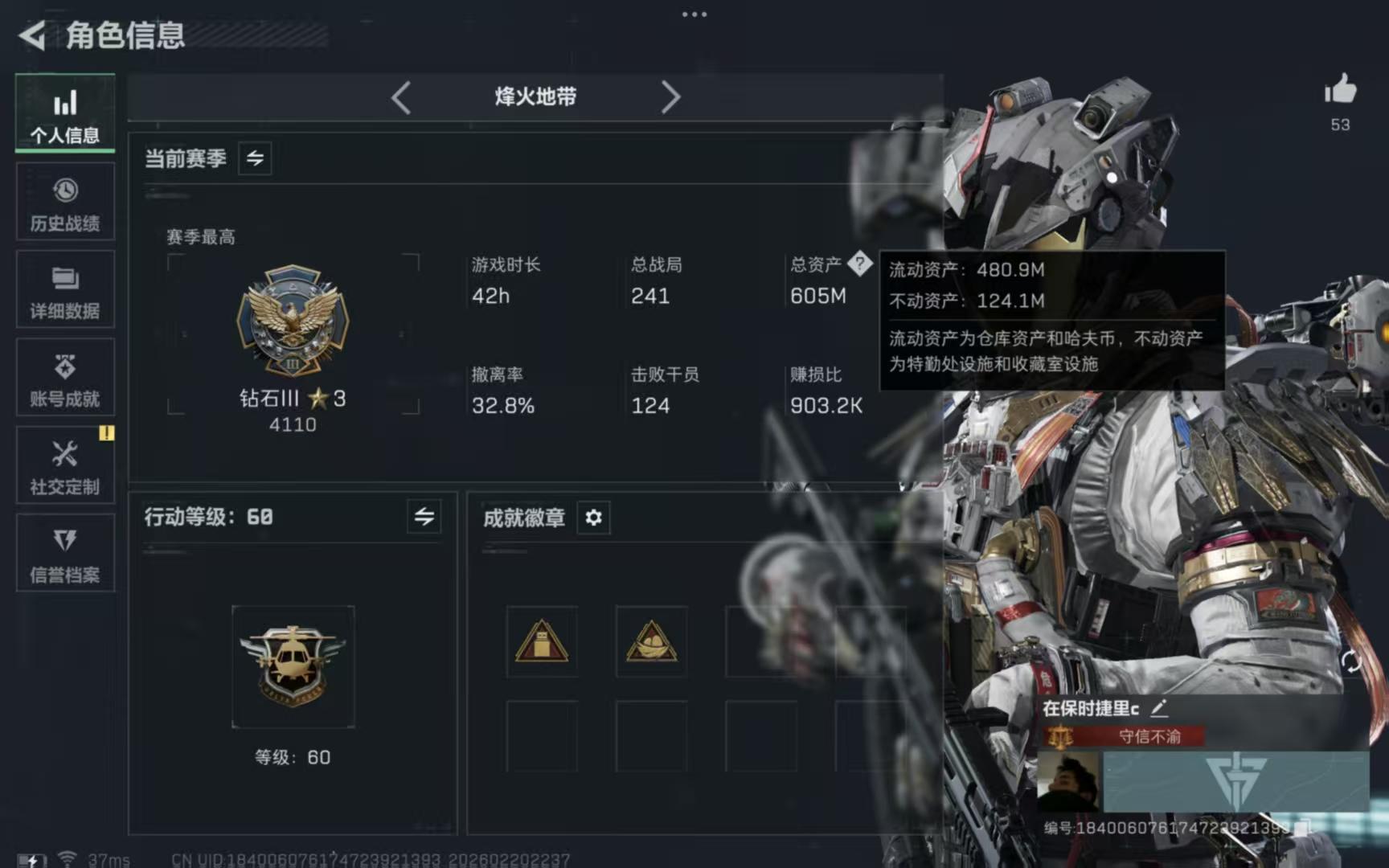Edit the player name with the pencil icon

(1158, 708)
